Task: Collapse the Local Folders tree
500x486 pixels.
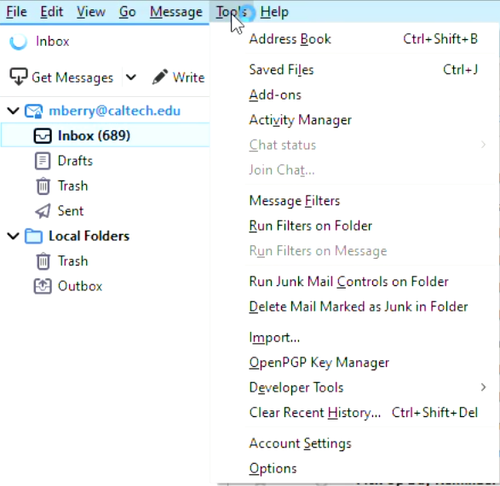Action: (x=13, y=236)
